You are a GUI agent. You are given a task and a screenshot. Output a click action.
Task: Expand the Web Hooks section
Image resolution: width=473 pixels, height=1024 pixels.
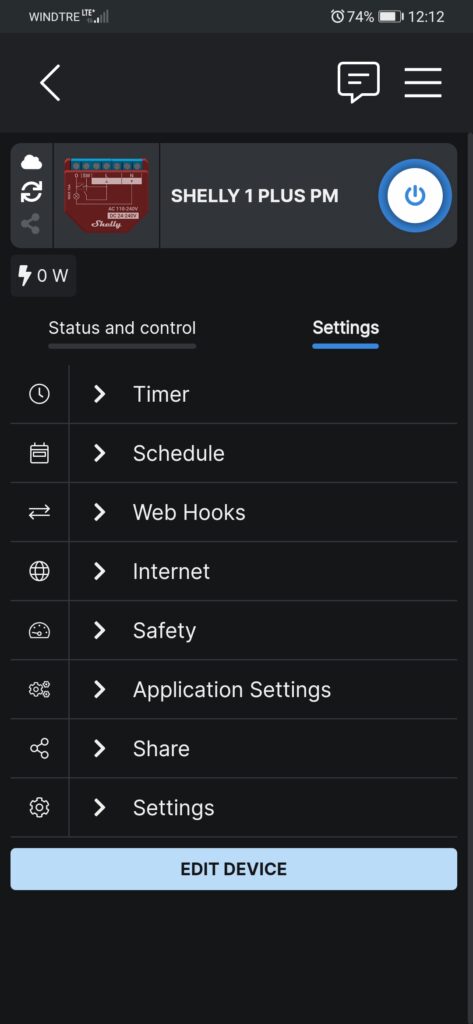point(263,513)
